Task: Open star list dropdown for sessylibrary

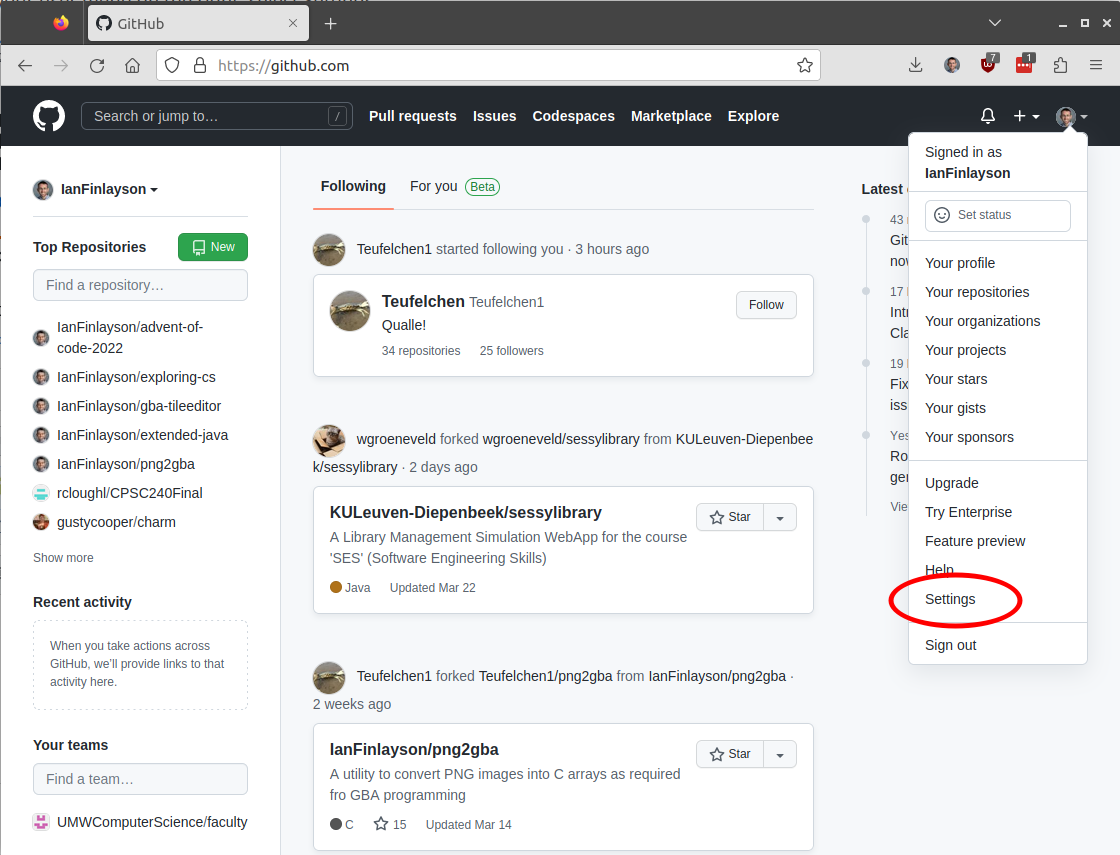Action: click(780, 517)
